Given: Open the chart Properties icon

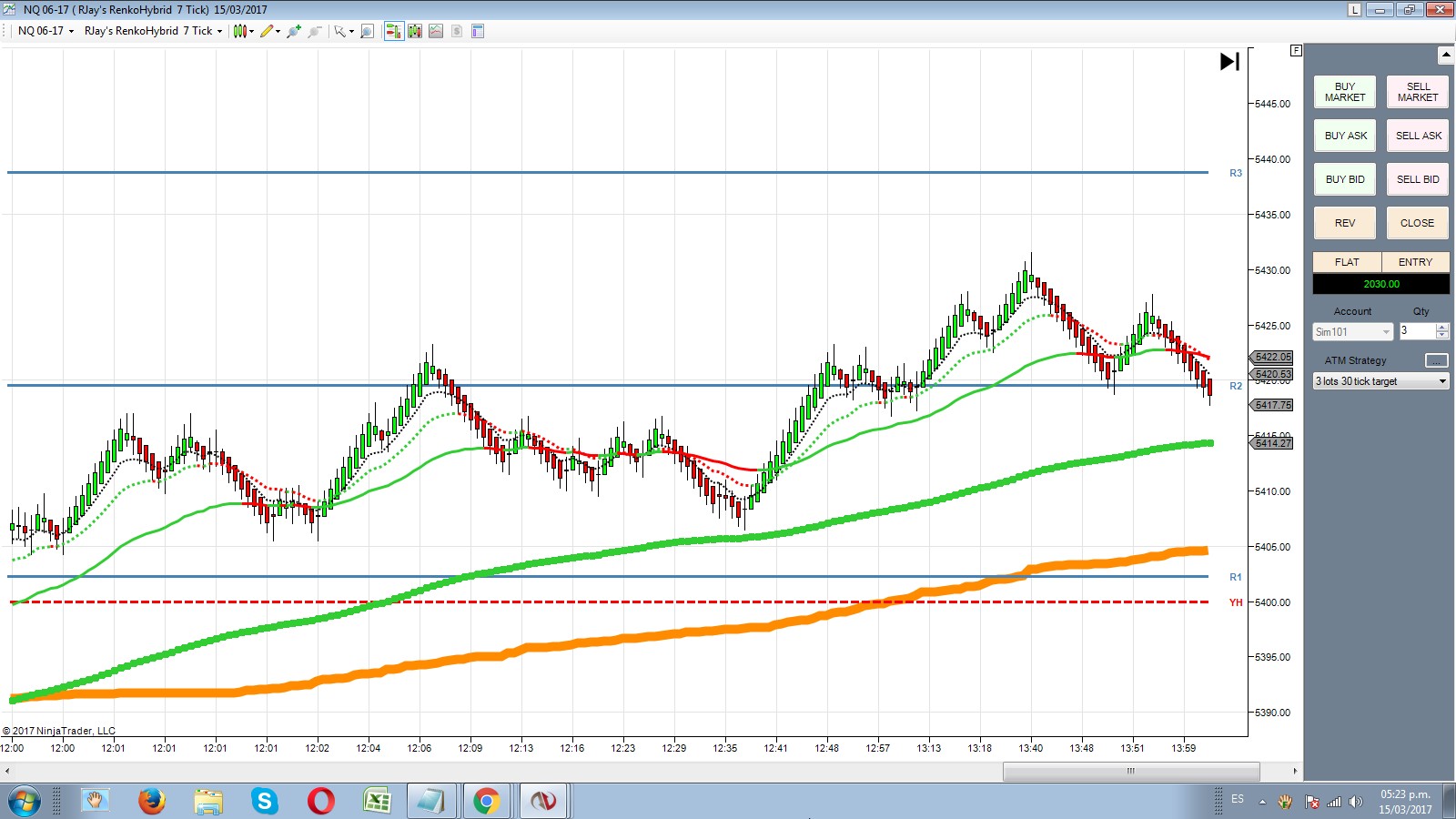Looking at the screenshot, I should click(x=478, y=31).
